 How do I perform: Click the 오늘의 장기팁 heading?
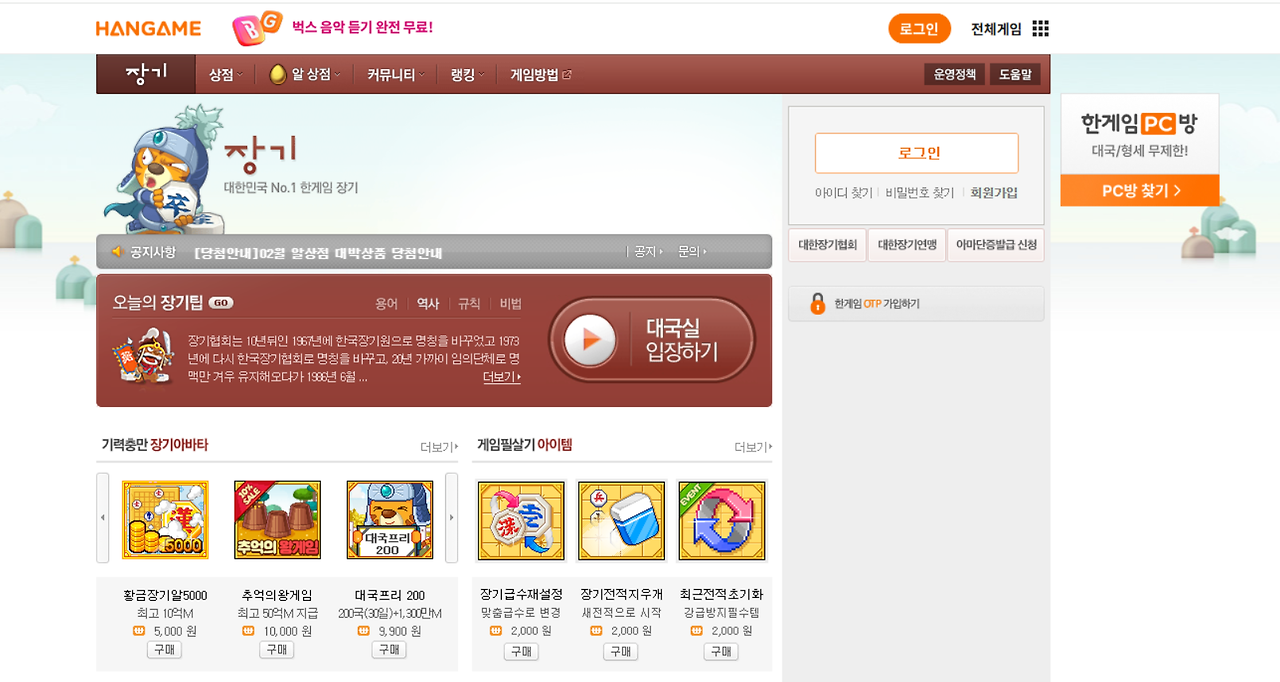tap(160, 303)
